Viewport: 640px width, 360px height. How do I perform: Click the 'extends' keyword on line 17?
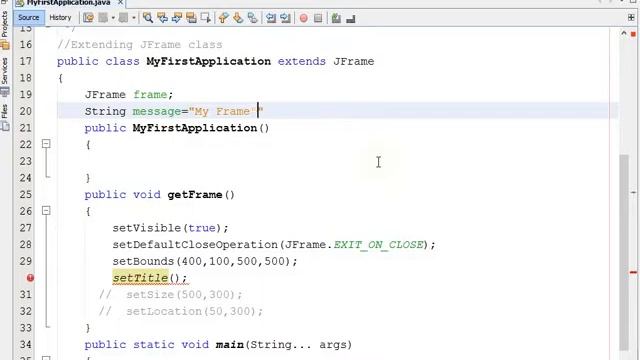tap(302, 61)
